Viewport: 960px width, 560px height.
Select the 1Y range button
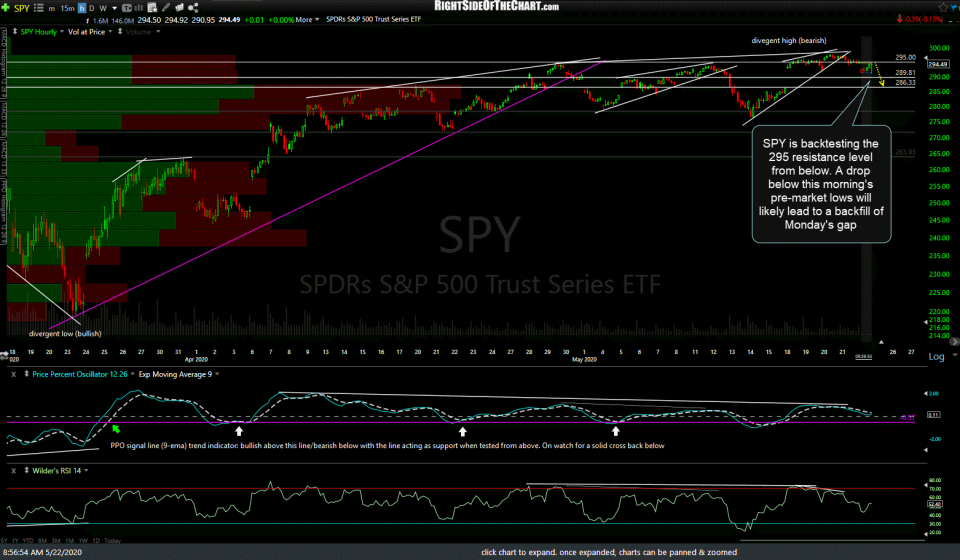coord(15,540)
